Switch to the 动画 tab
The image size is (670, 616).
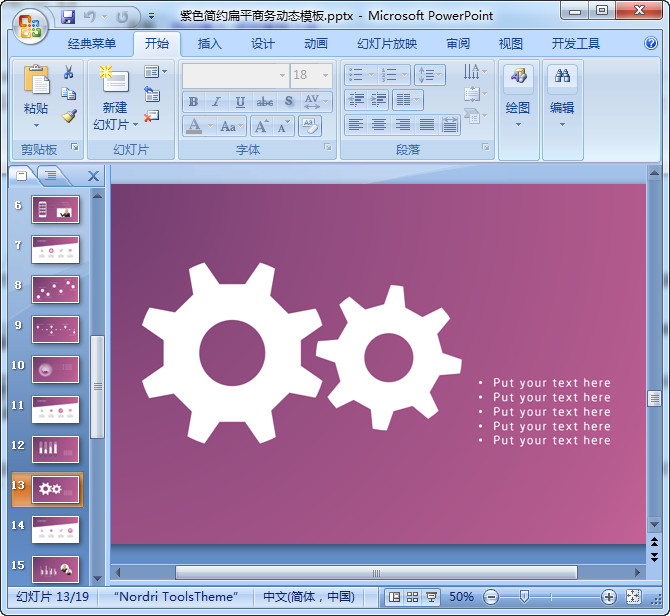pos(316,44)
